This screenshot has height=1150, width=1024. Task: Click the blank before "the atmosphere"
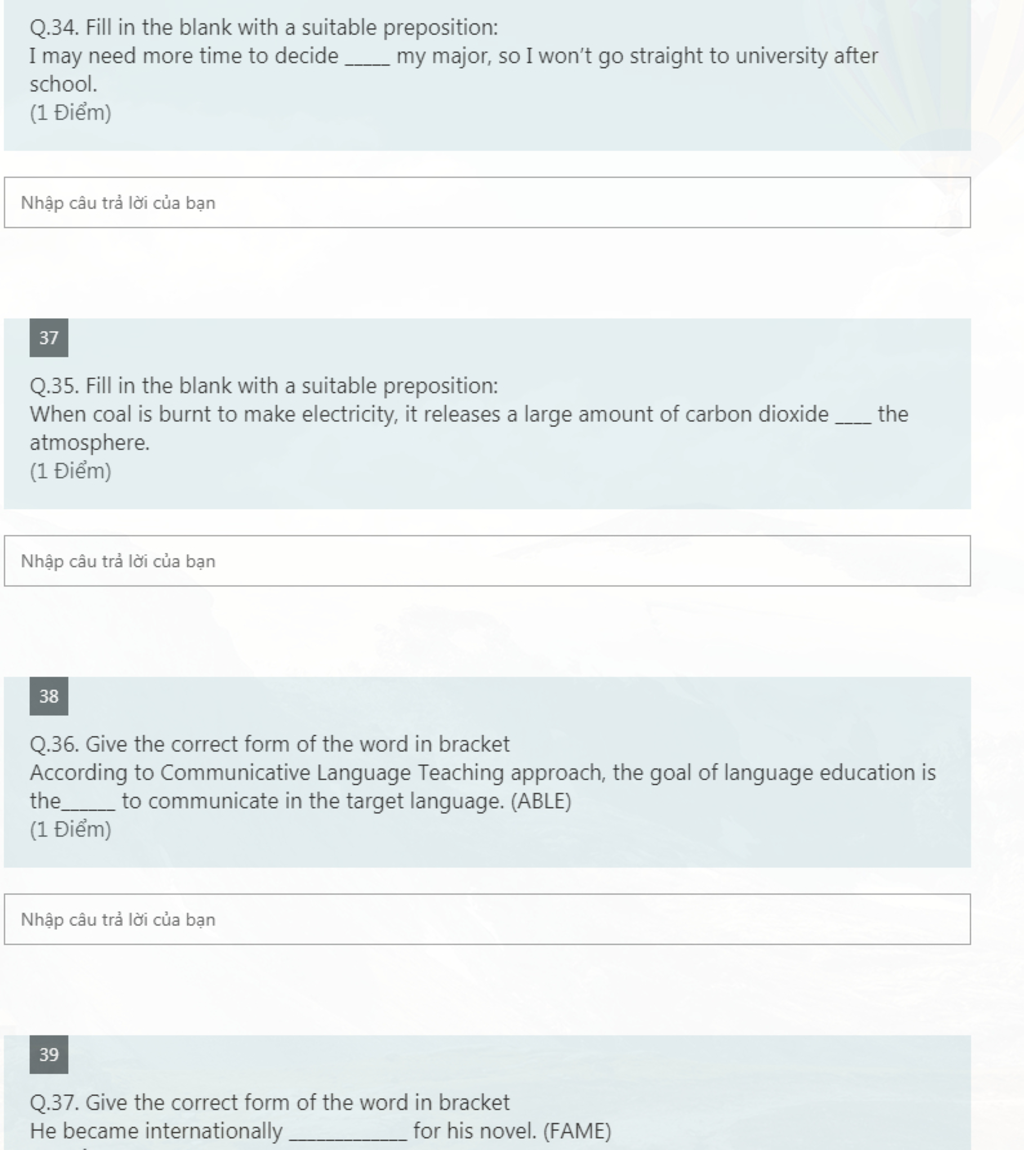pyautogui.click(x=854, y=417)
